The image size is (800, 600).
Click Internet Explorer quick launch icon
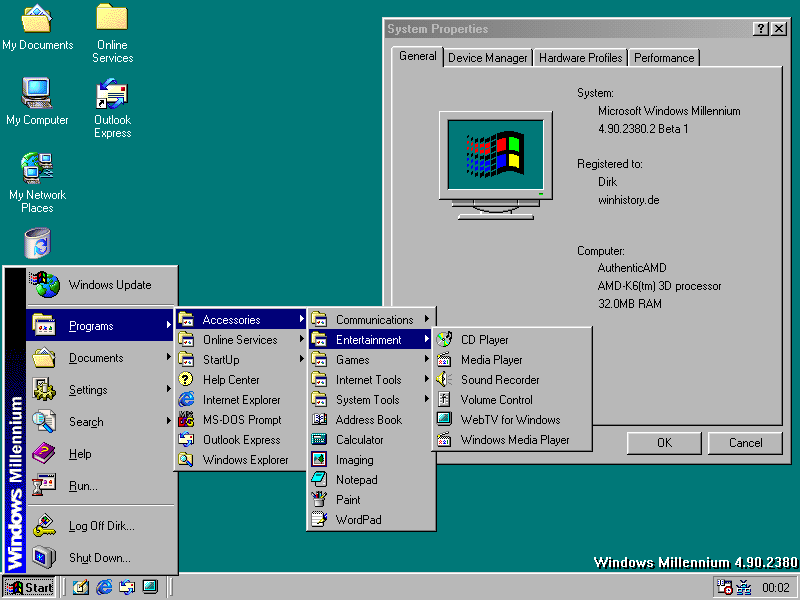pos(104,587)
